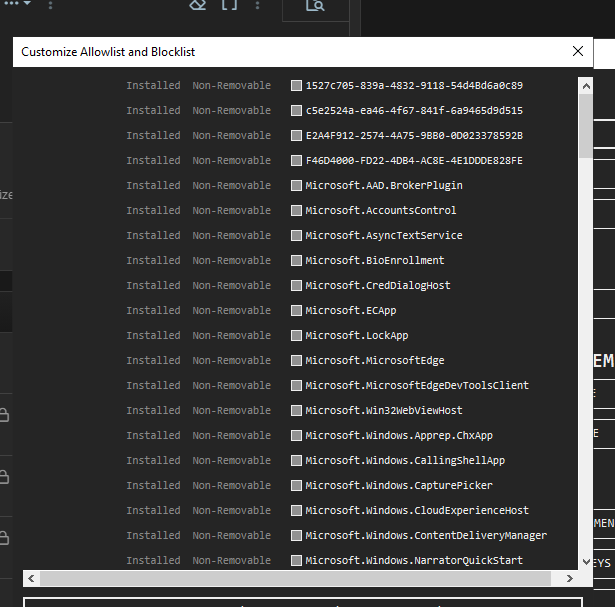Image resolution: width=615 pixels, height=607 pixels.
Task: Toggle Microsoft.AsyncTextService checkbox
Action: (296, 236)
